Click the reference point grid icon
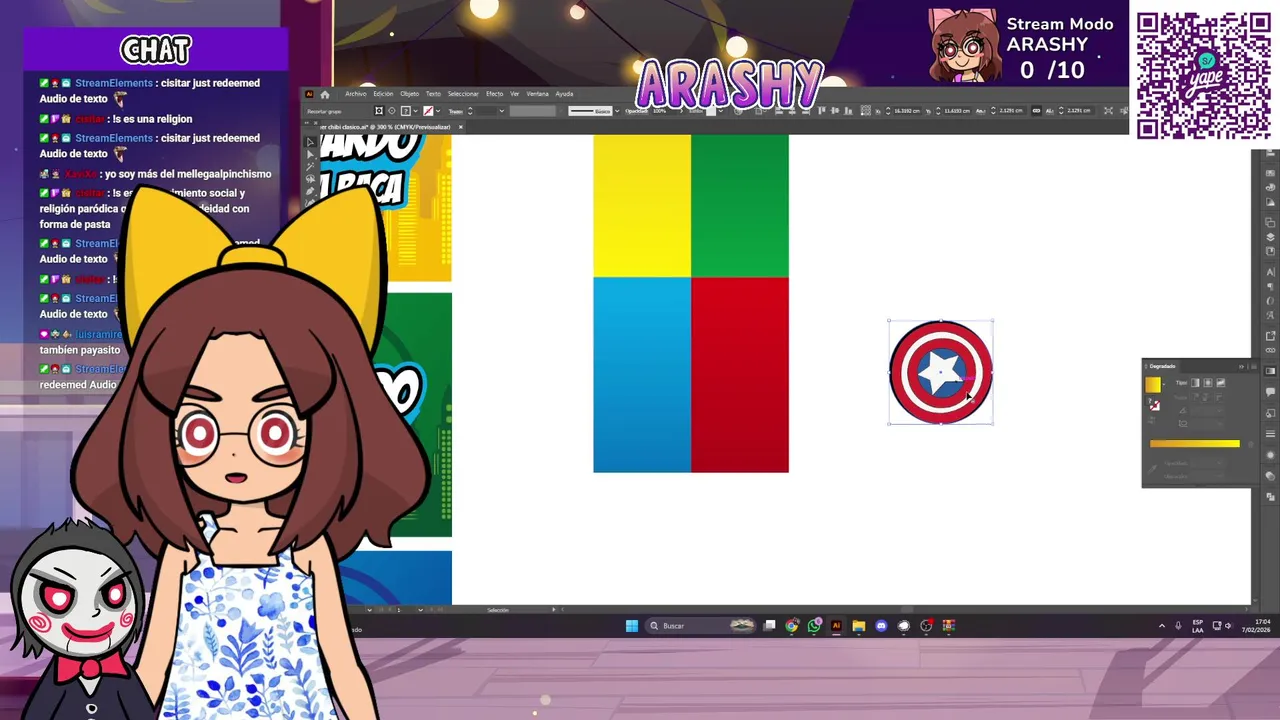Image resolution: width=1280 pixels, height=720 pixels. [864, 110]
